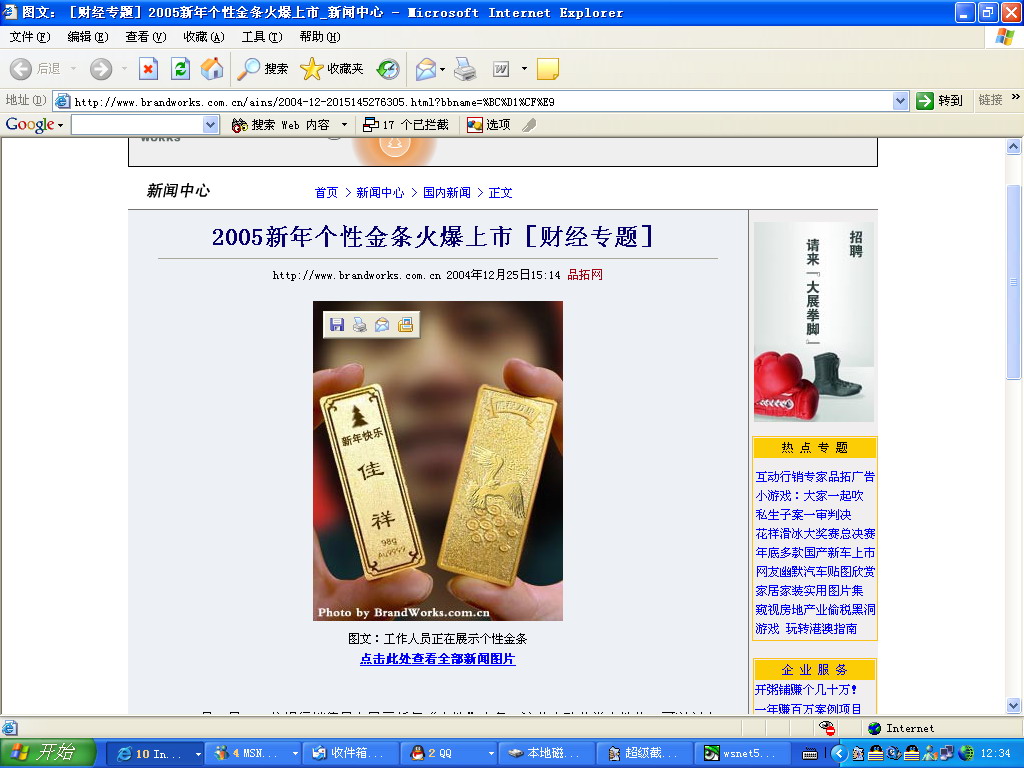Open the Favorites (收藏) menu
This screenshot has width=1024, height=768.
(x=204, y=37)
